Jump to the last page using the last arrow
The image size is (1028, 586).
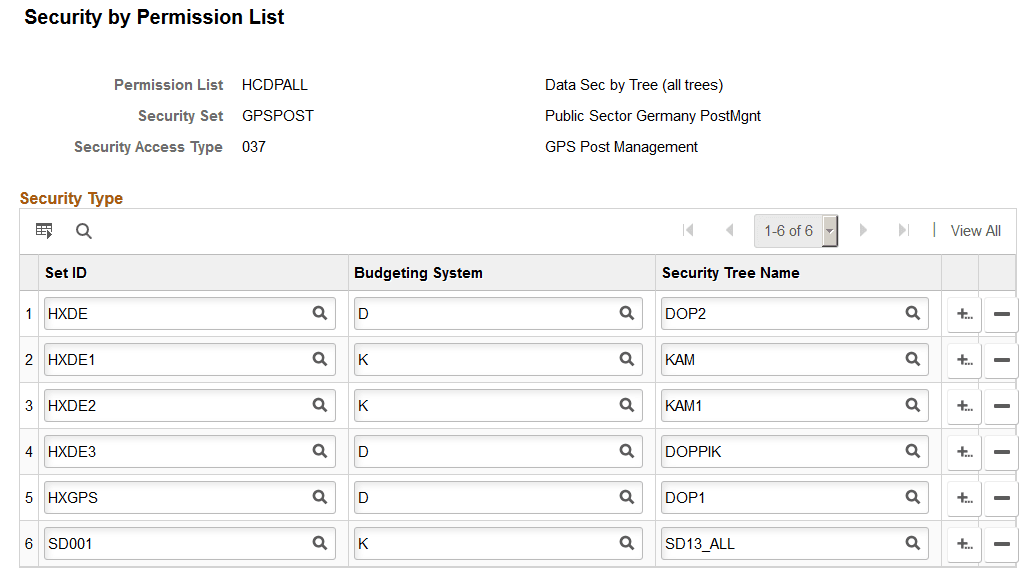(x=903, y=230)
